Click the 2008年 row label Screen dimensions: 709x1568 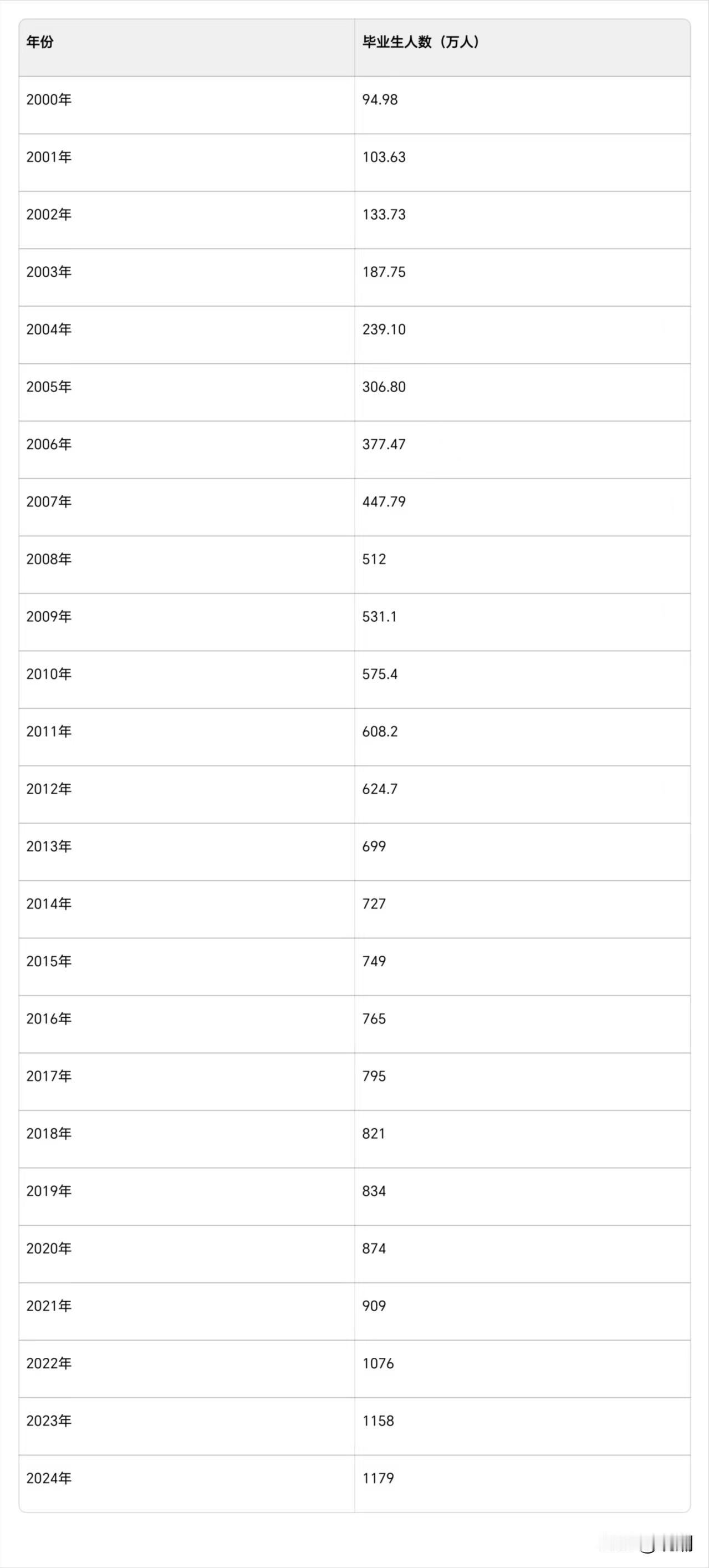tap(49, 559)
